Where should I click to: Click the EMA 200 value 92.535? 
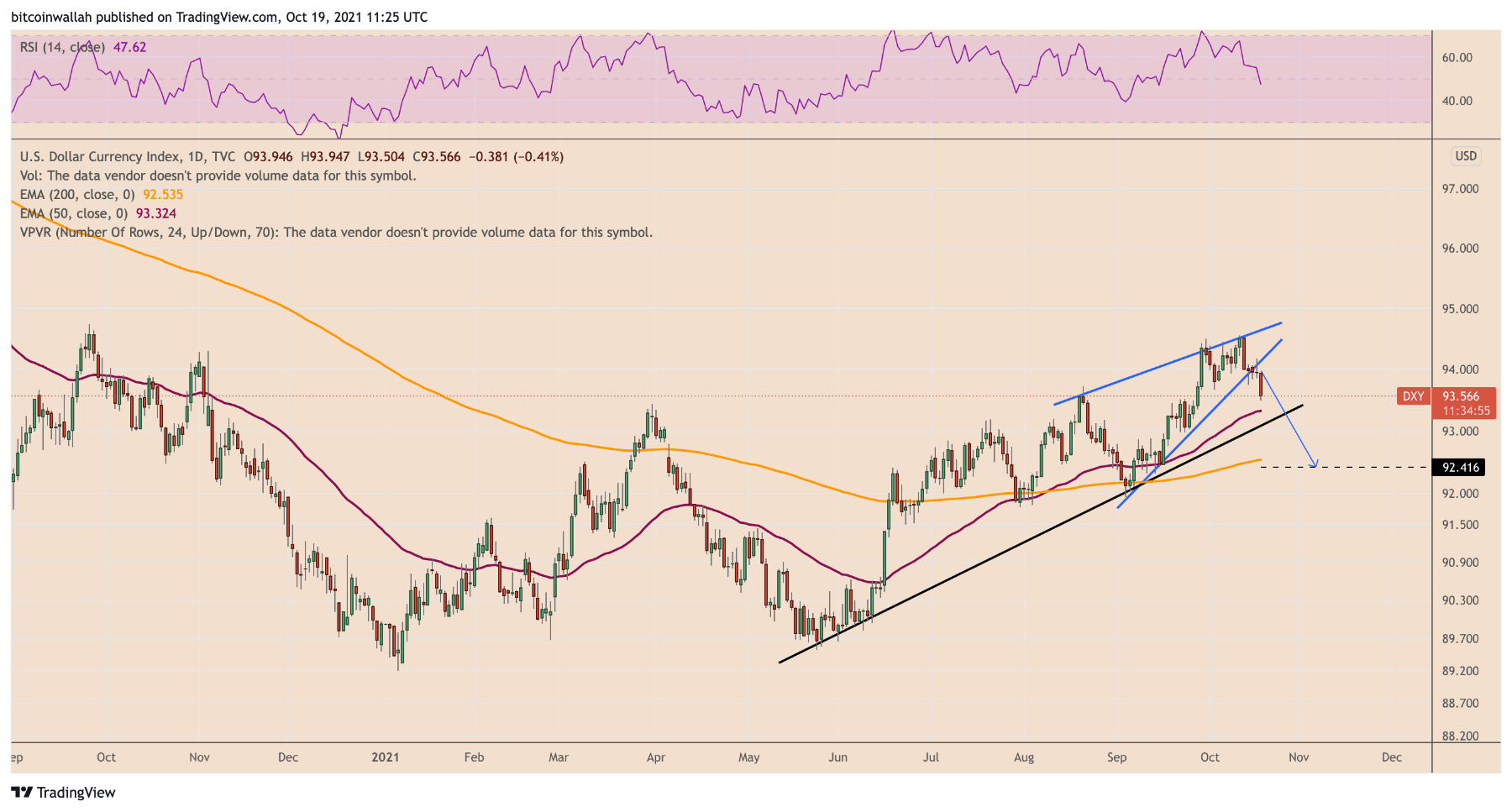[162, 195]
